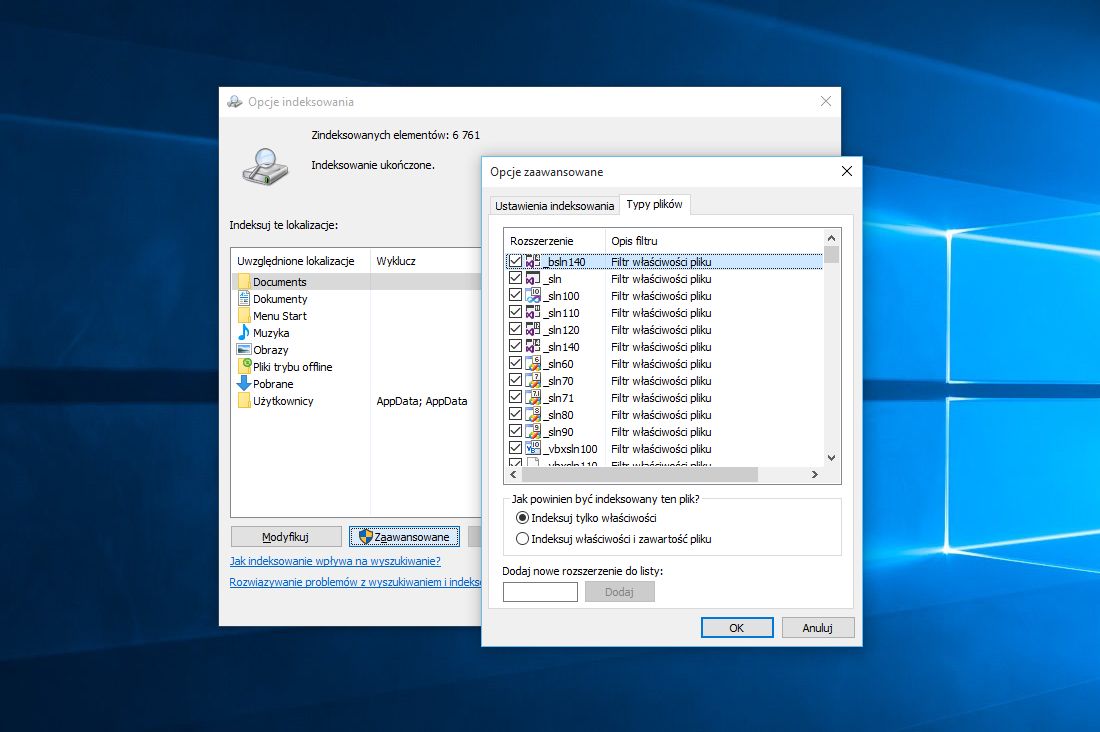Image resolution: width=1100 pixels, height=732 pixels.
Task: Click the Menu Start folder icon
Action: pyautogui.click(x=244, y=315)
